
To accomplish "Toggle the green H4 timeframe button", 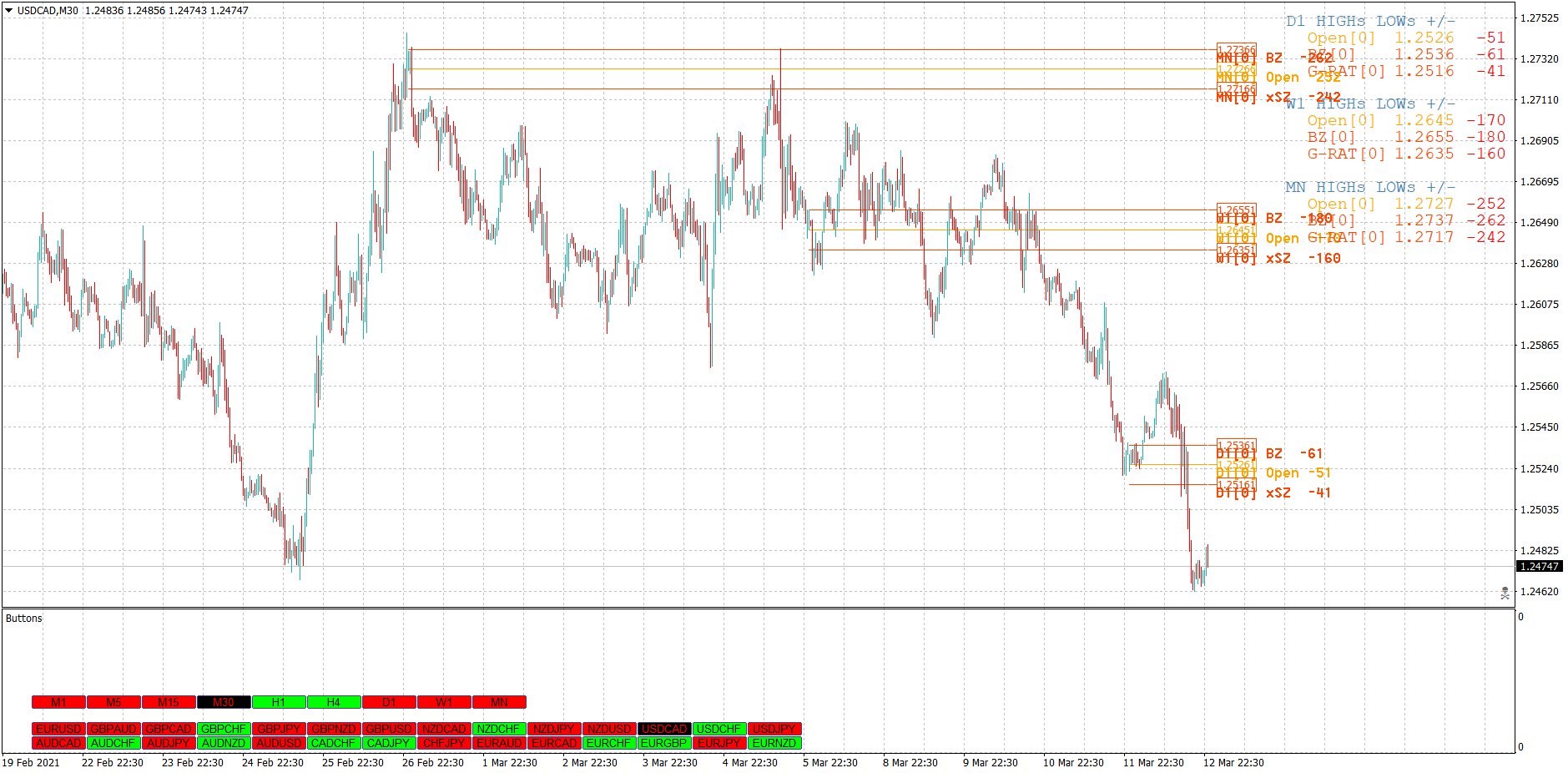I will pos(334,702).
